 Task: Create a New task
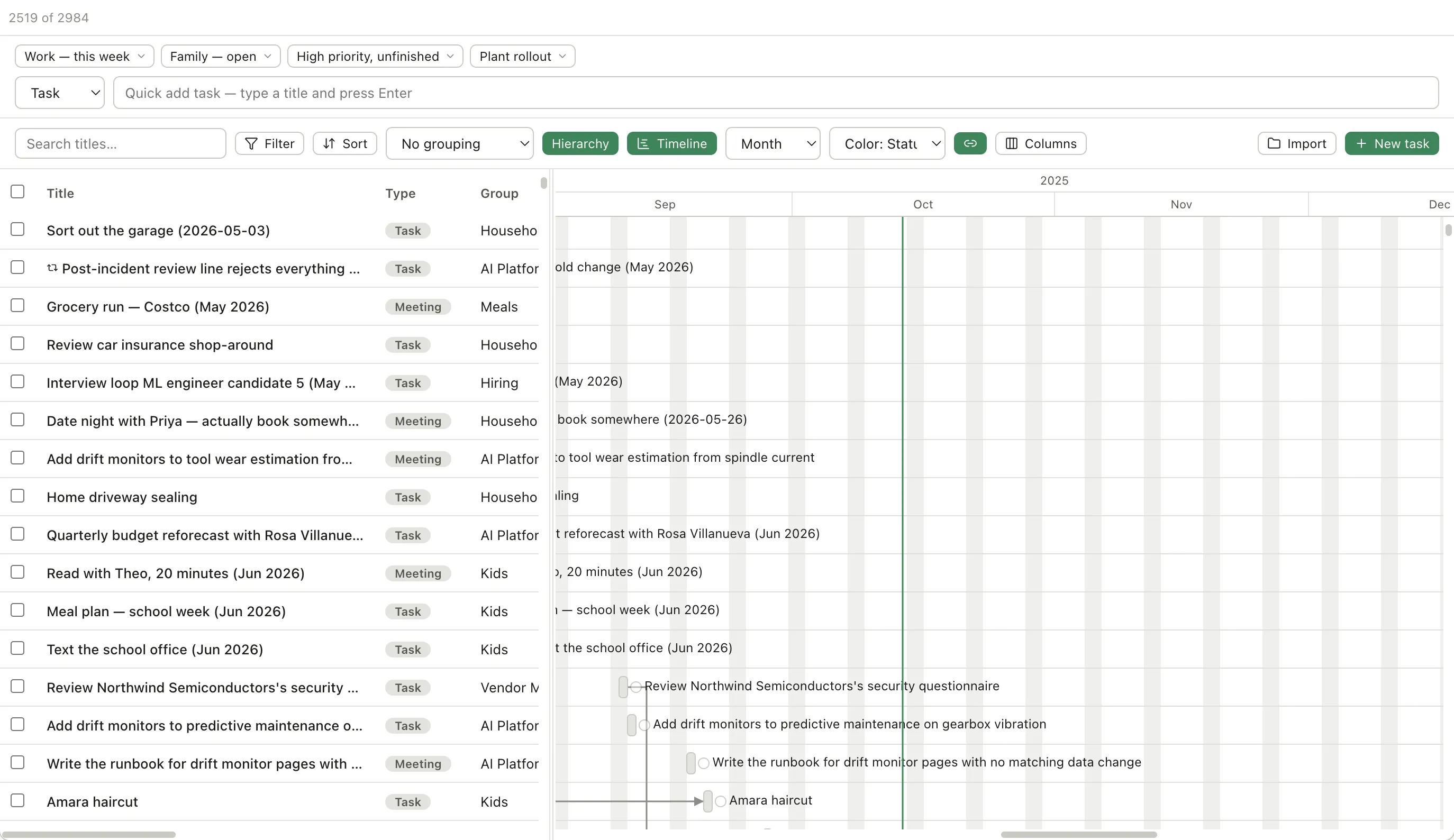(x=1392, y=144)
